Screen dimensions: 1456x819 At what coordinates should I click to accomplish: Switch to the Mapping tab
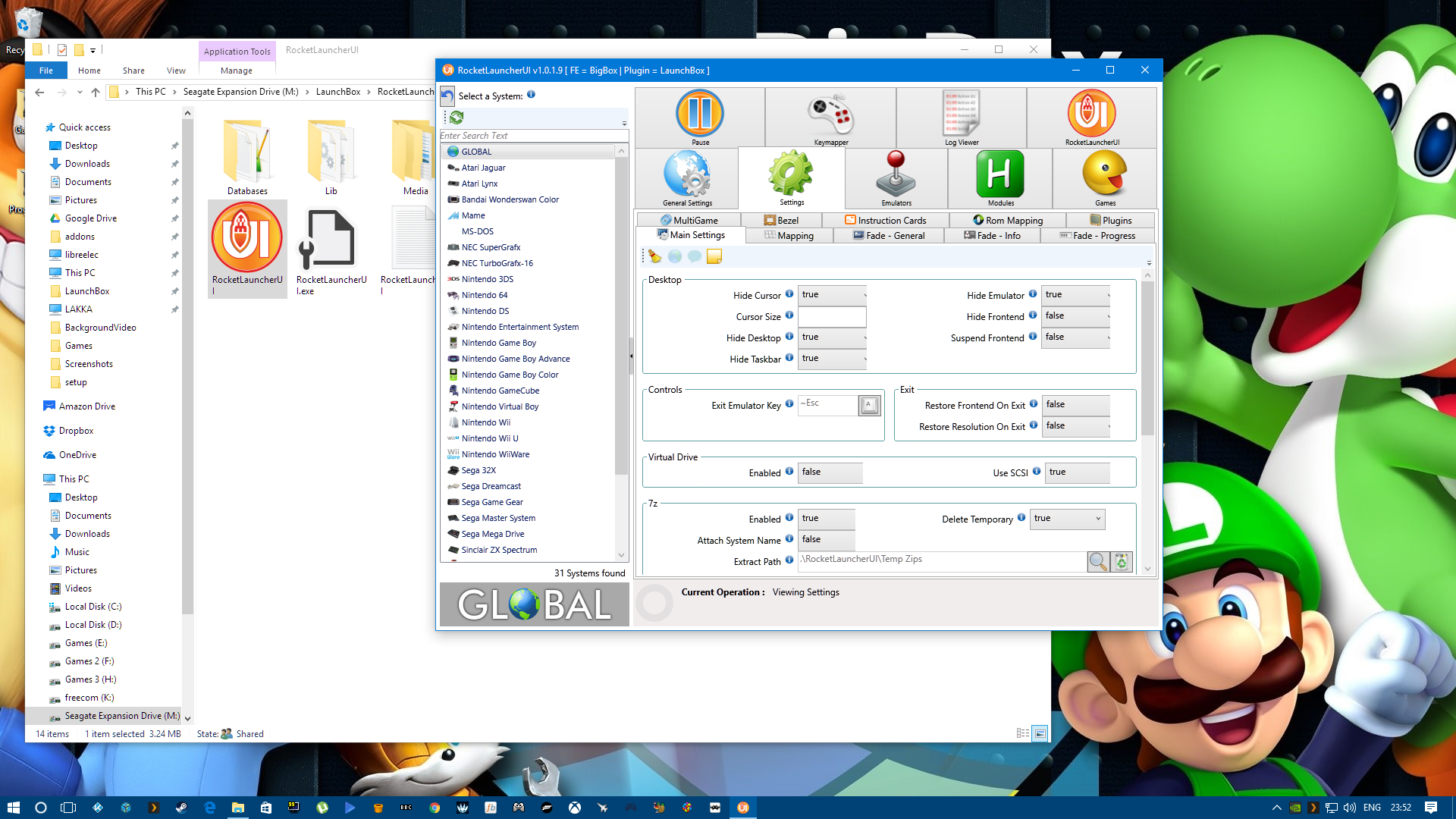(789, 236)
